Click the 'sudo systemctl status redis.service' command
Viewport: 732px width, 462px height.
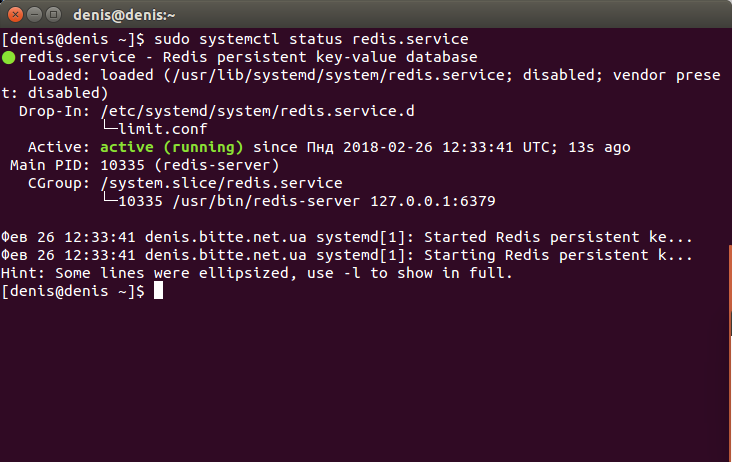click(311, 39)
